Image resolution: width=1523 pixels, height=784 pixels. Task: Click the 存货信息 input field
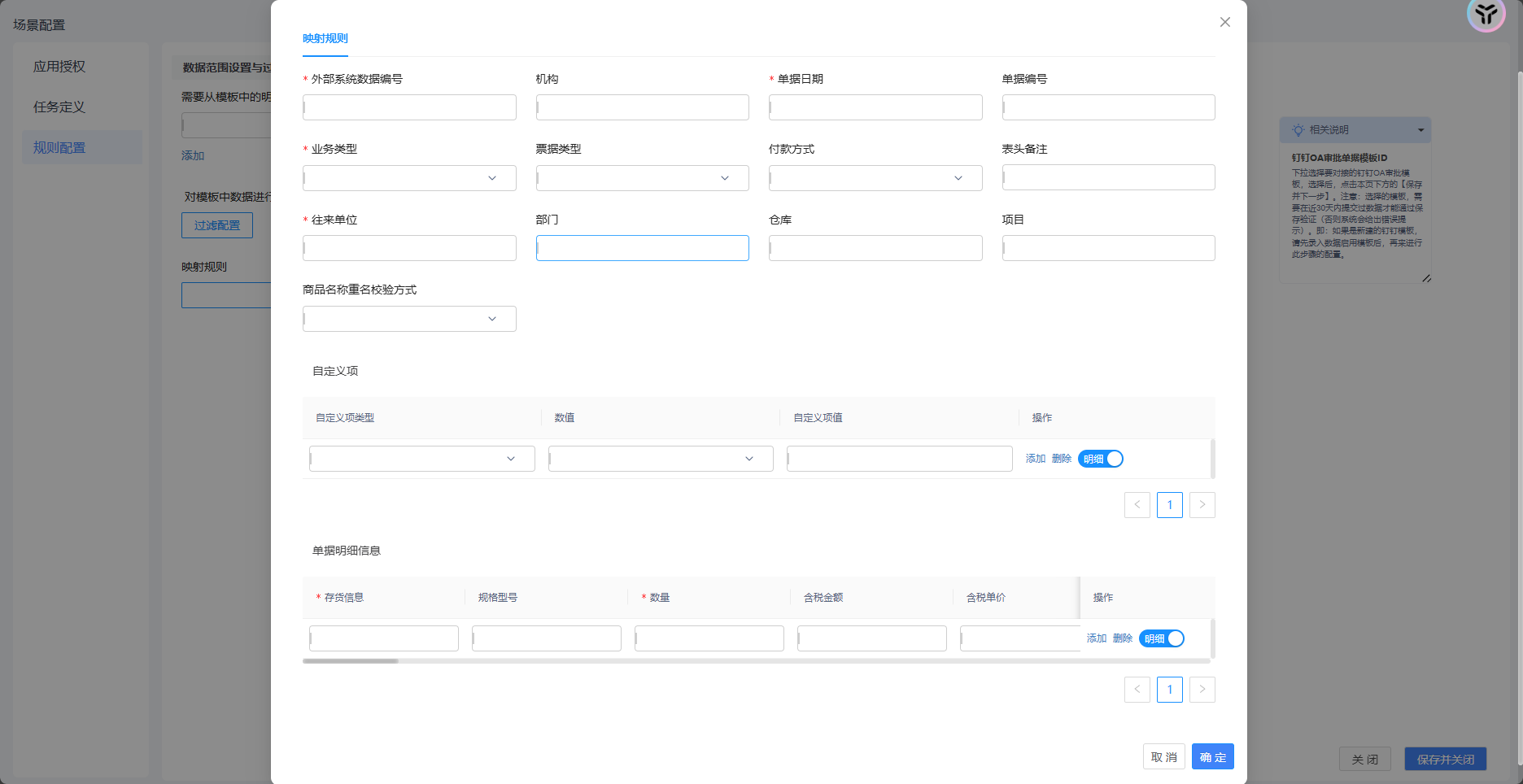click(x=384, y=638)
